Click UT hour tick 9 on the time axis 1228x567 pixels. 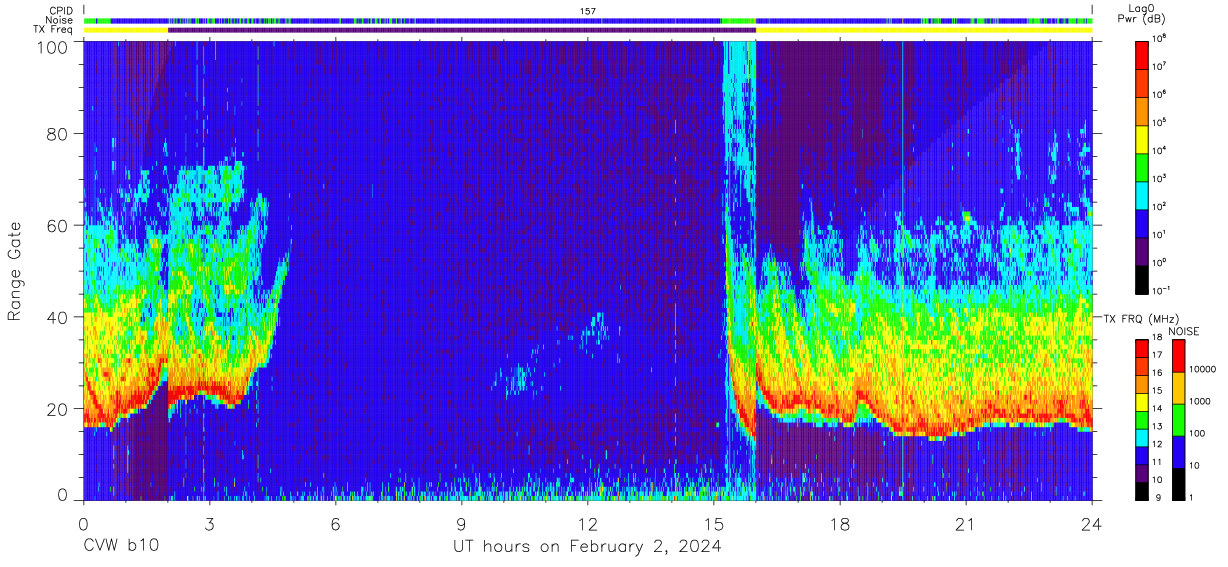click(462, 524)
